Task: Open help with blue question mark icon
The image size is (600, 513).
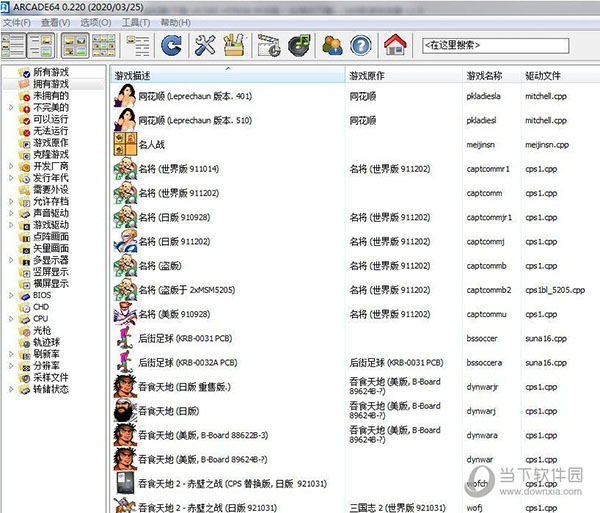Action: (x=360, y=46)
